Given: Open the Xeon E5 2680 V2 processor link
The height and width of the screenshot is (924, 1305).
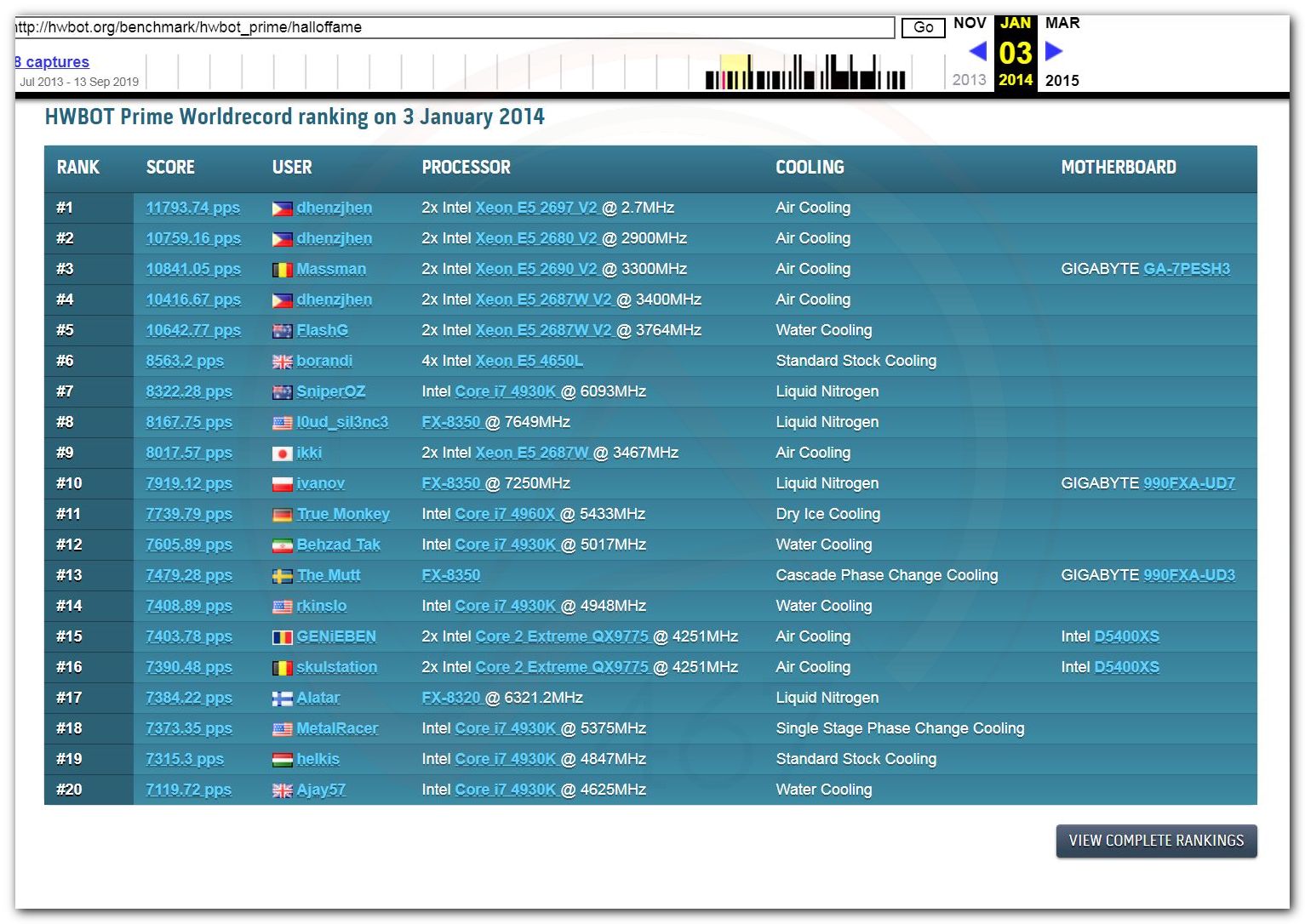Looking at the screenshot, I should (x=536, y=238).
